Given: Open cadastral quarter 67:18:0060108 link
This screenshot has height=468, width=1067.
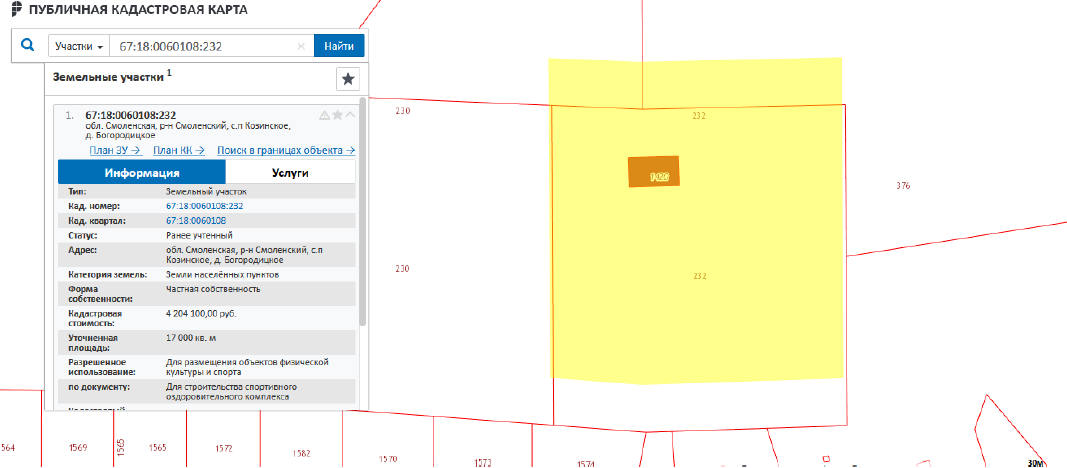Looking at the screenshot, I should pos(195,220).
